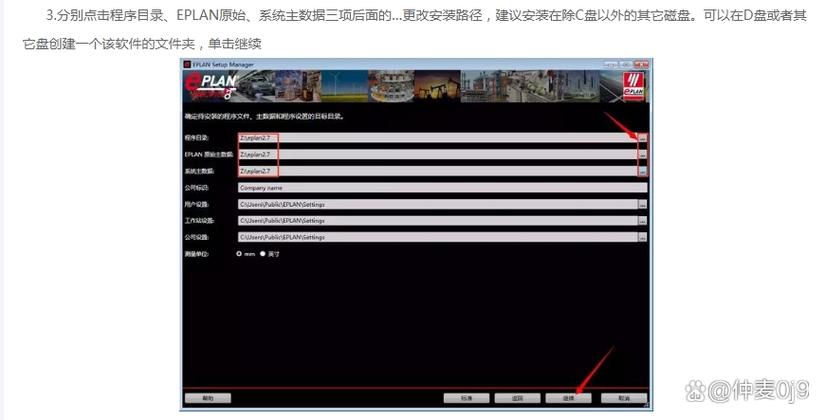
Task: Click the 工作站设置 Settings path field
Action: [438, 221]
